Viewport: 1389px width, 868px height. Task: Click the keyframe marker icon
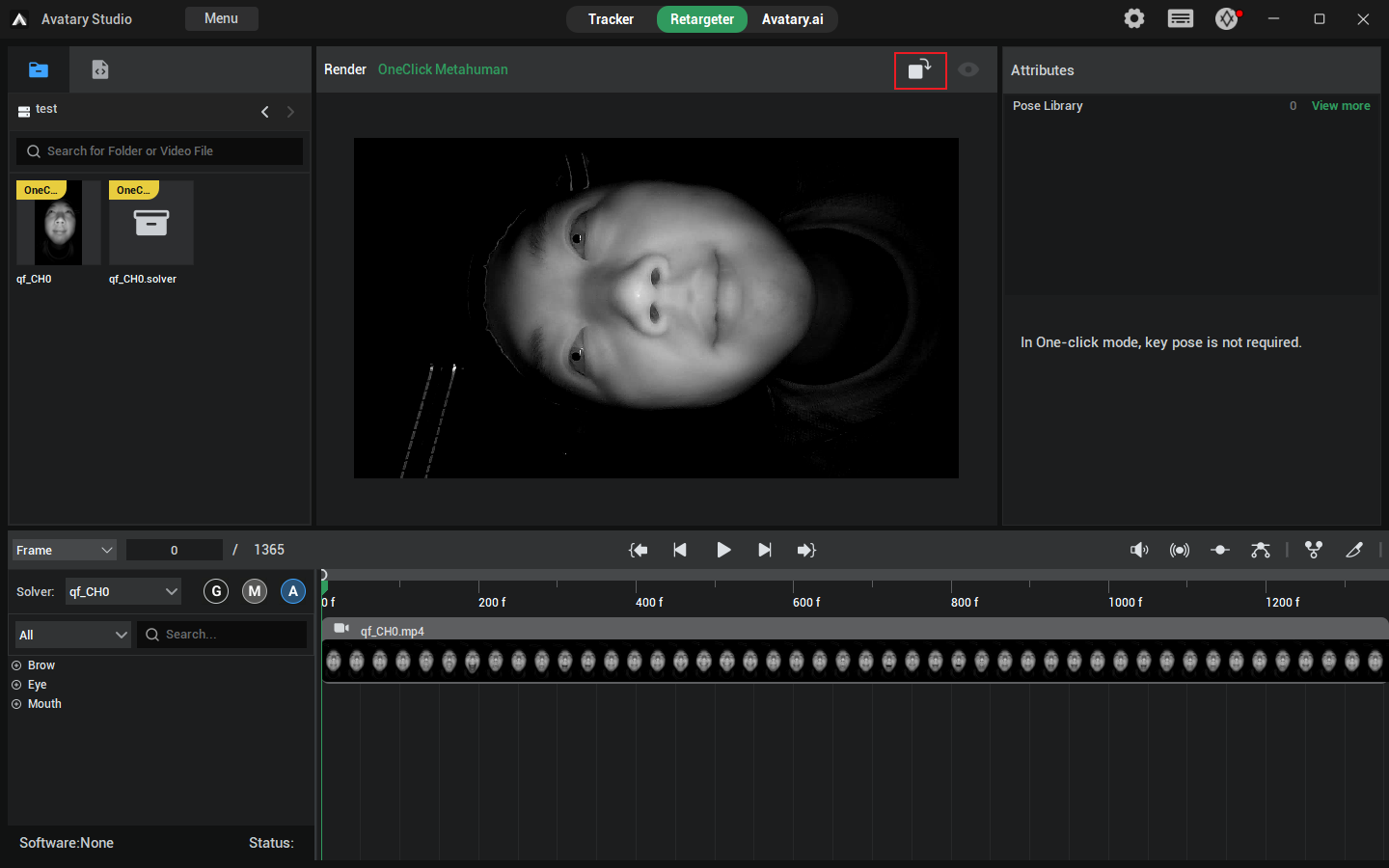(1220, 550)
